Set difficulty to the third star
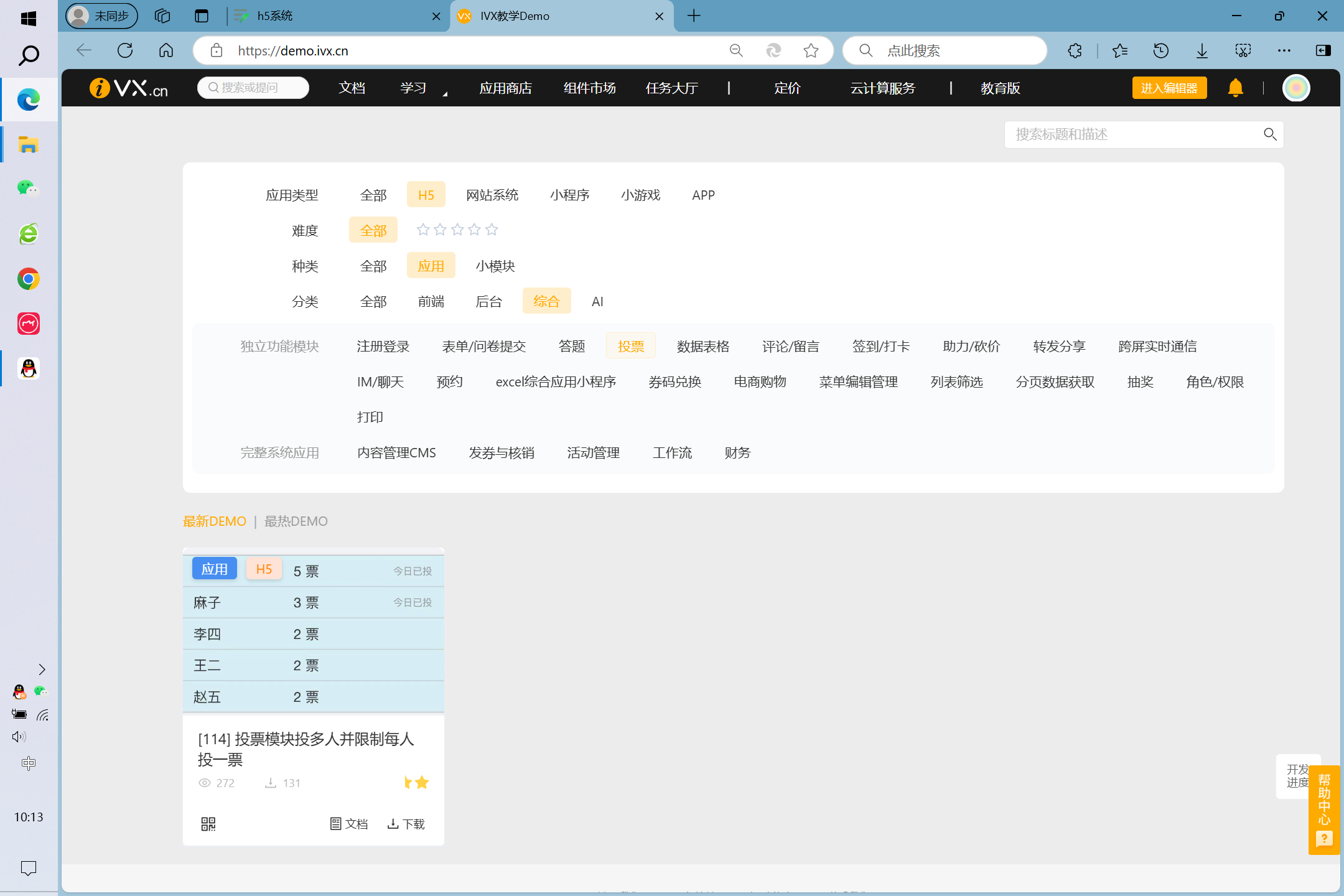This screenshot has height=896, width=1344. tap(457, 230)
